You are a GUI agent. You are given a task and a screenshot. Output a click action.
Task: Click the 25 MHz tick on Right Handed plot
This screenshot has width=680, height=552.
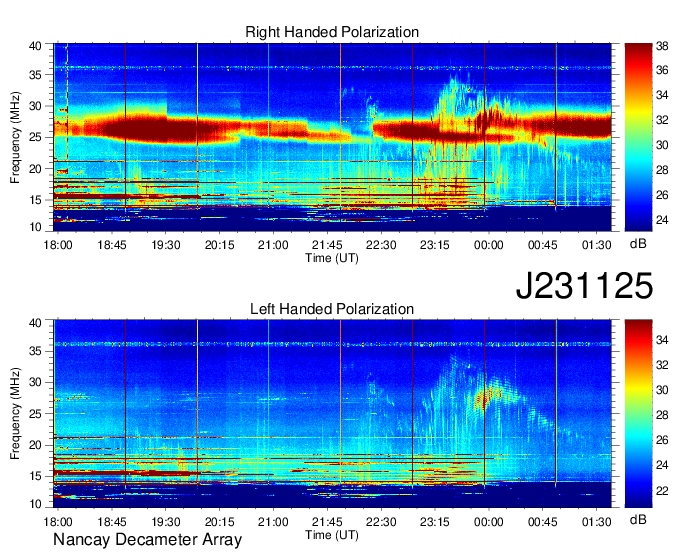click(35, 137)
